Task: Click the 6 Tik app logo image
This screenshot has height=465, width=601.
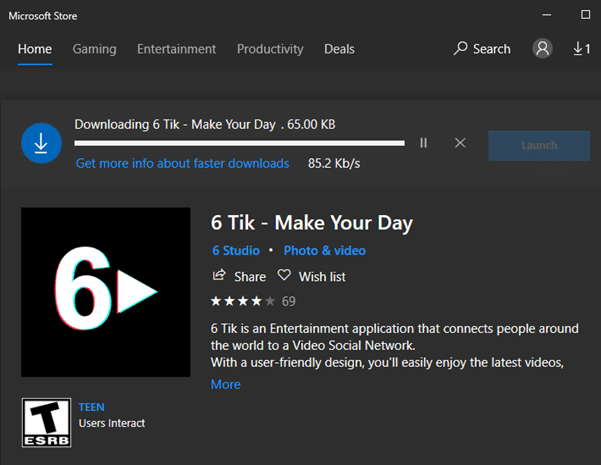Action: click(x=106, y=292)
